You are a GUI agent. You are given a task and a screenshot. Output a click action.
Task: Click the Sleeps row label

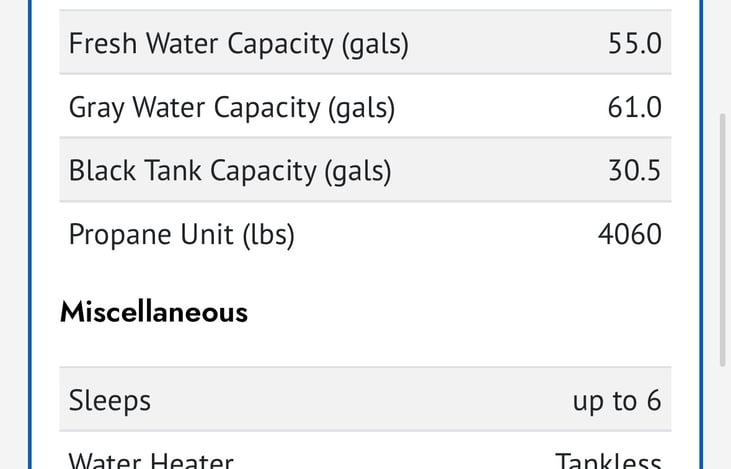pos(110,400)
